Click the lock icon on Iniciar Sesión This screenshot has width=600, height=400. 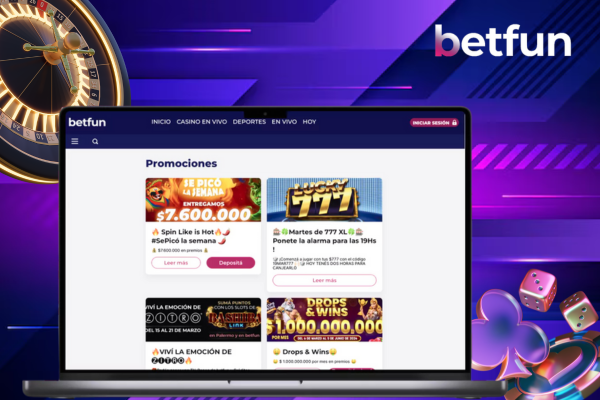pyautogui.click(x=455, y=122)
